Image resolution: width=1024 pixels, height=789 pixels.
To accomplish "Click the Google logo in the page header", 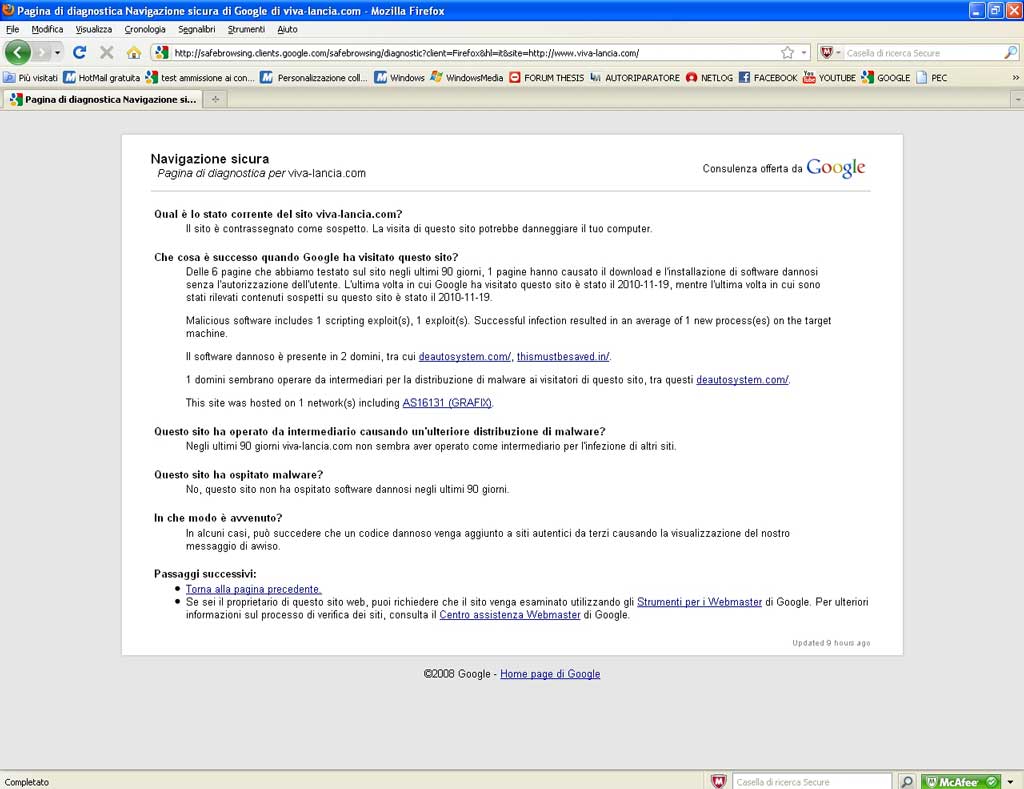I will tap(835, 168).
